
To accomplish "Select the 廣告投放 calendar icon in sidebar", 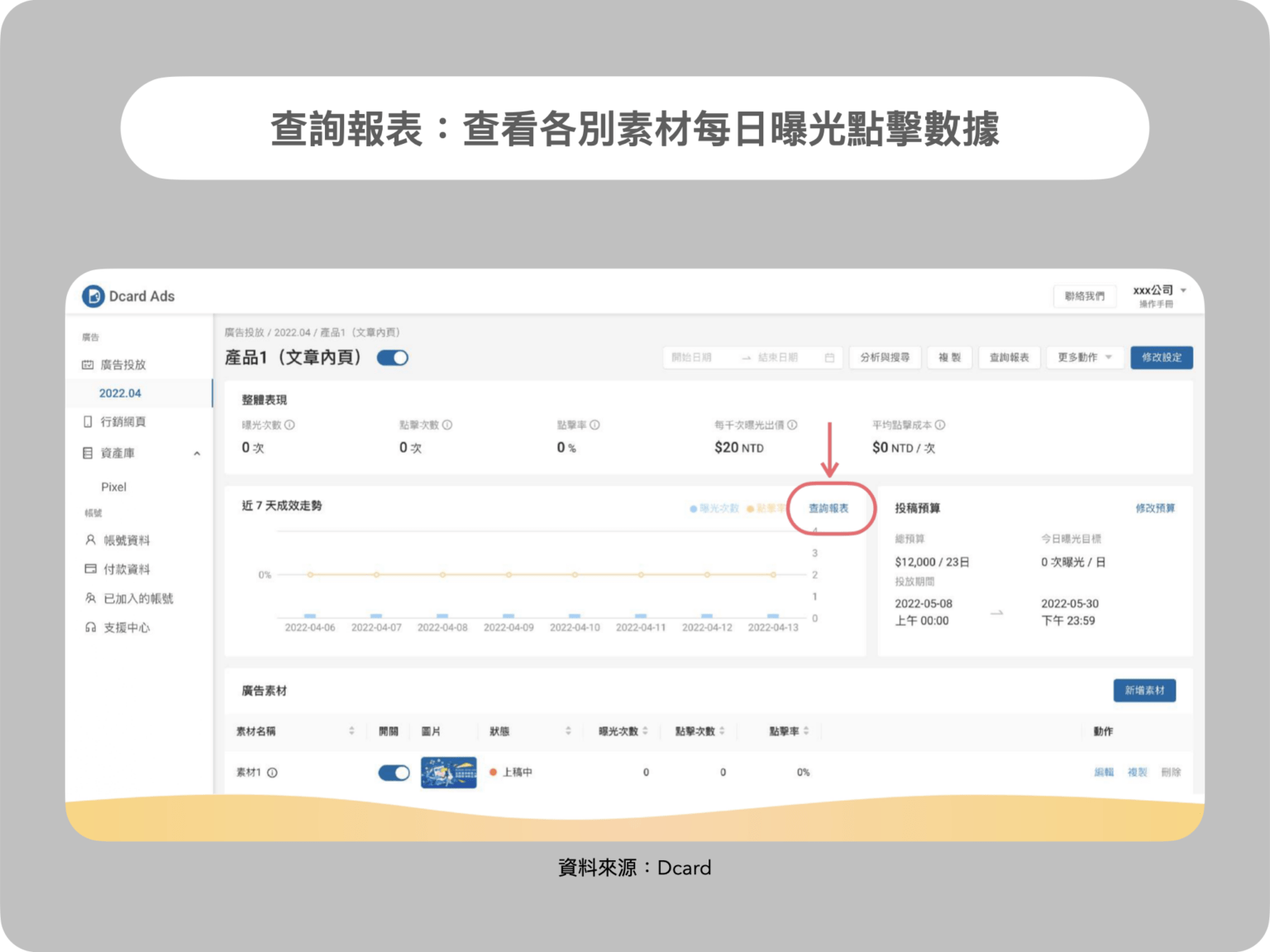I will (89, 364).
